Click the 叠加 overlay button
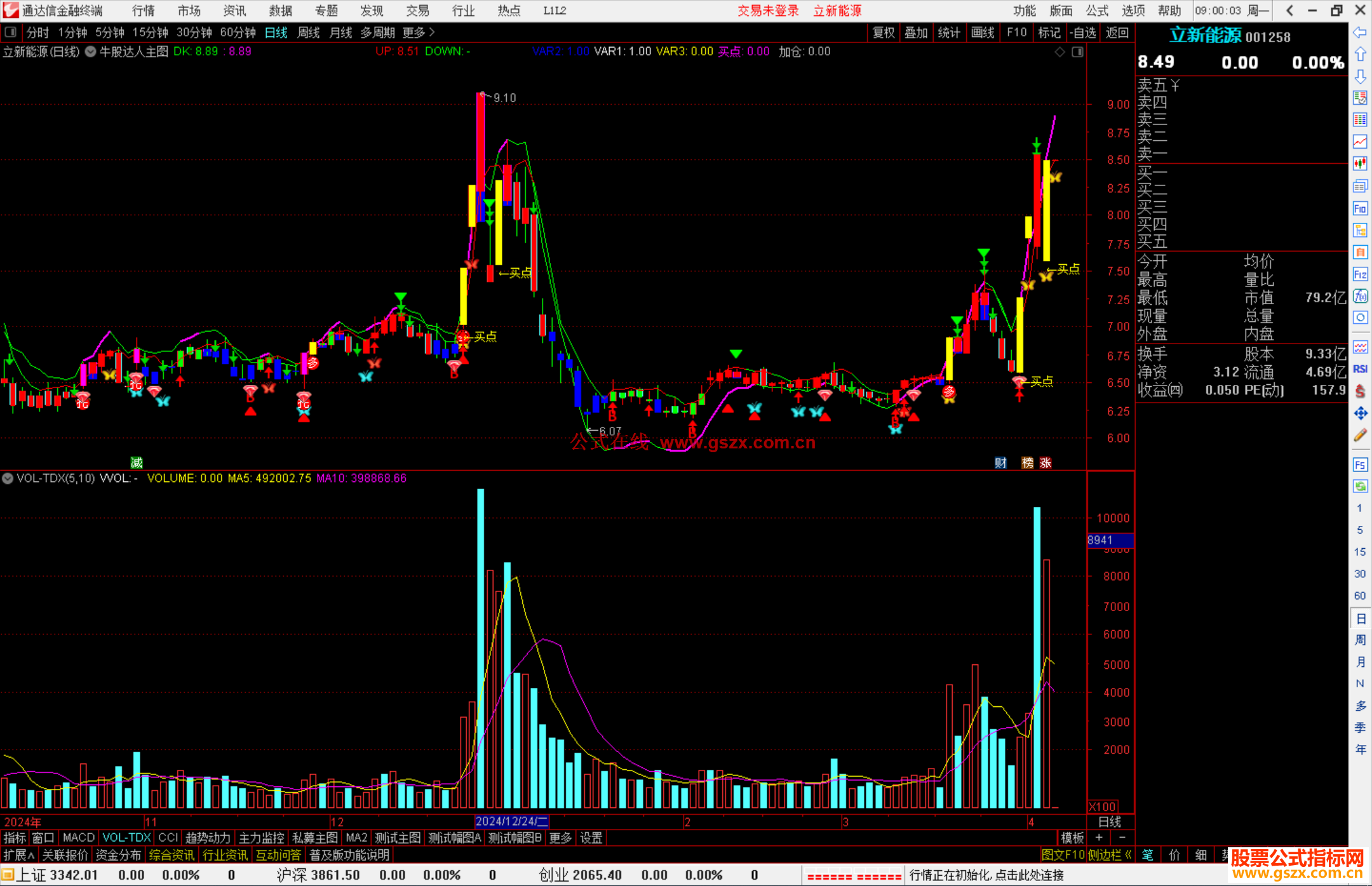 click(x=917, y=32)
